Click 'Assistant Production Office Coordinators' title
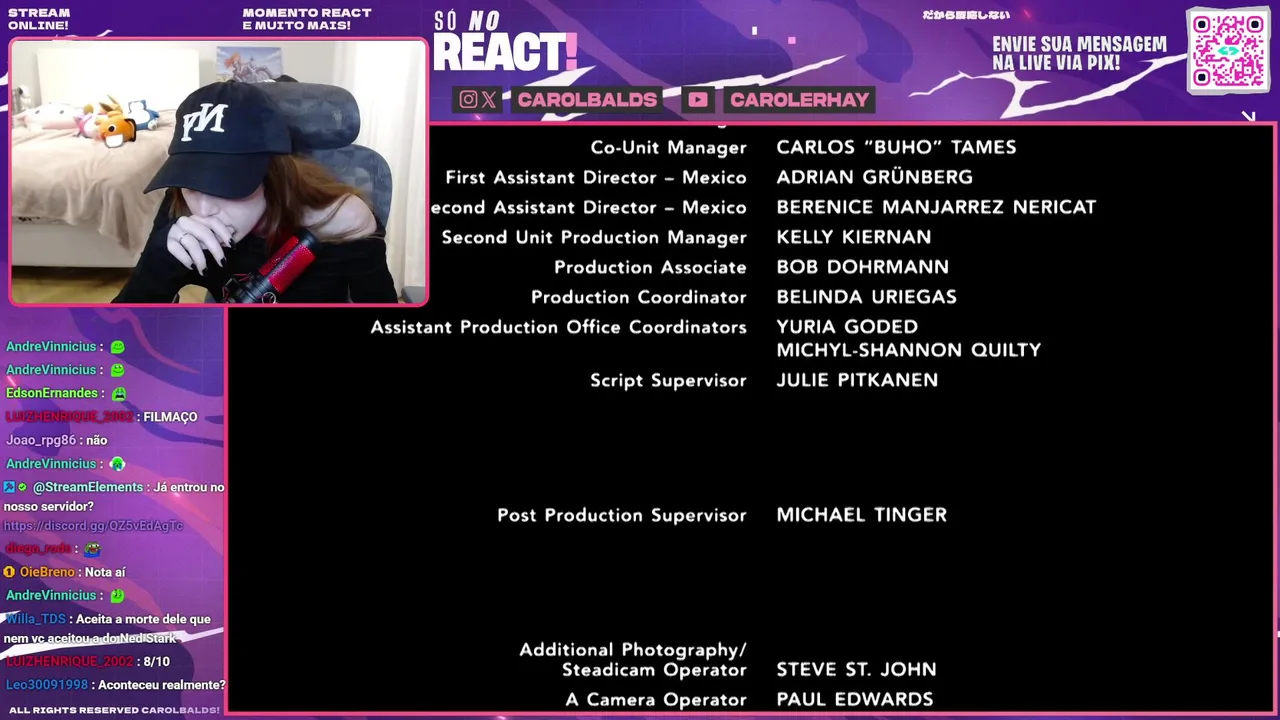 coord(558,328)
